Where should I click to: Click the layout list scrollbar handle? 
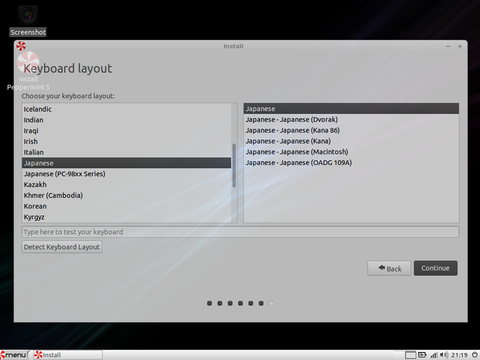pos(234,165)
